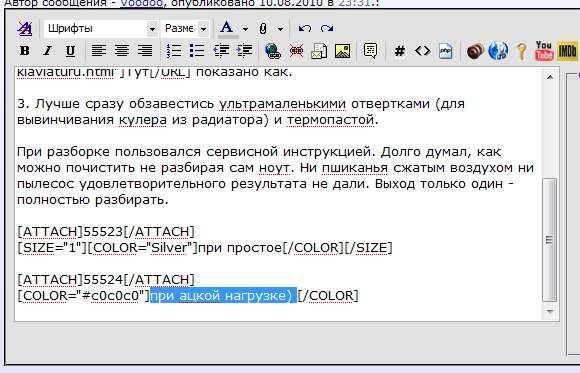
Task: Undo the last edit
Action: tap(304, 28)
